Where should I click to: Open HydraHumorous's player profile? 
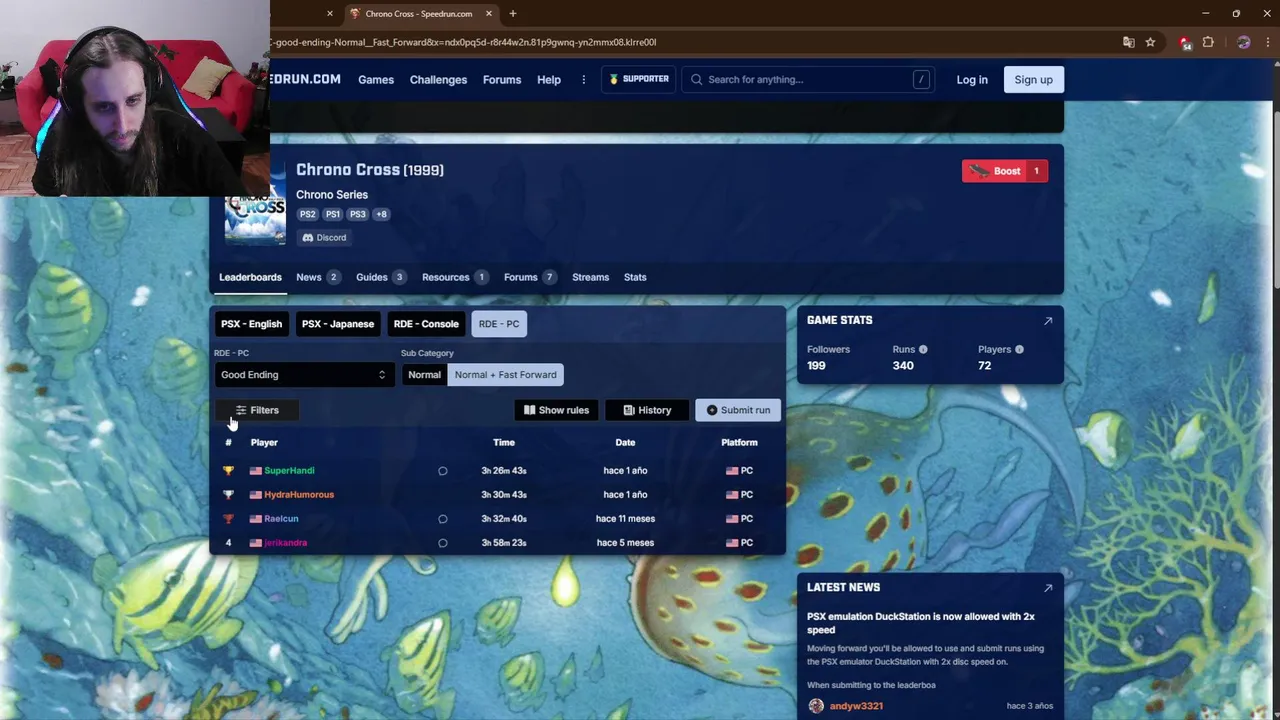pos(299,494)
